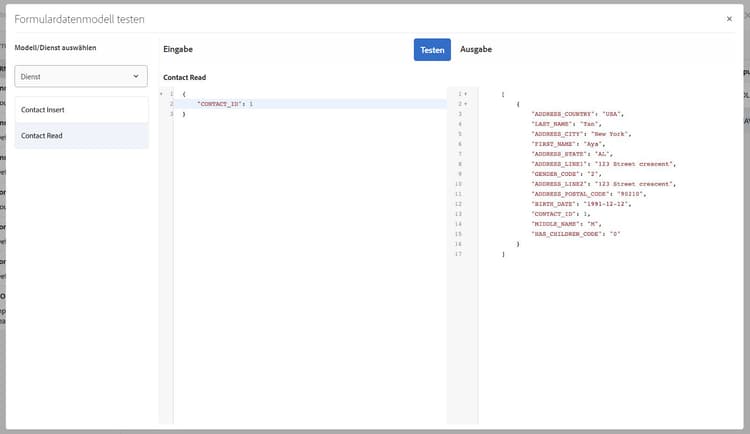This screenshot has width=750, height=434.
Task: Click the "CONTACT_ID": 1 output line
Action: click(x=561, y=214)
